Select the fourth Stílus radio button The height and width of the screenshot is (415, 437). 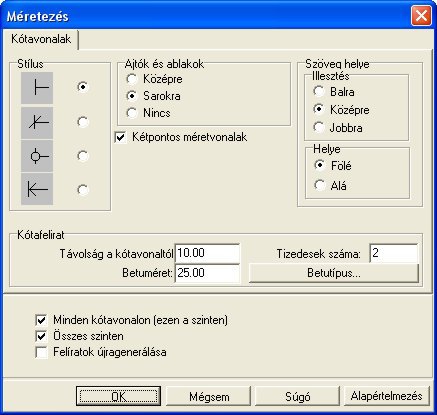pos(83,190)
